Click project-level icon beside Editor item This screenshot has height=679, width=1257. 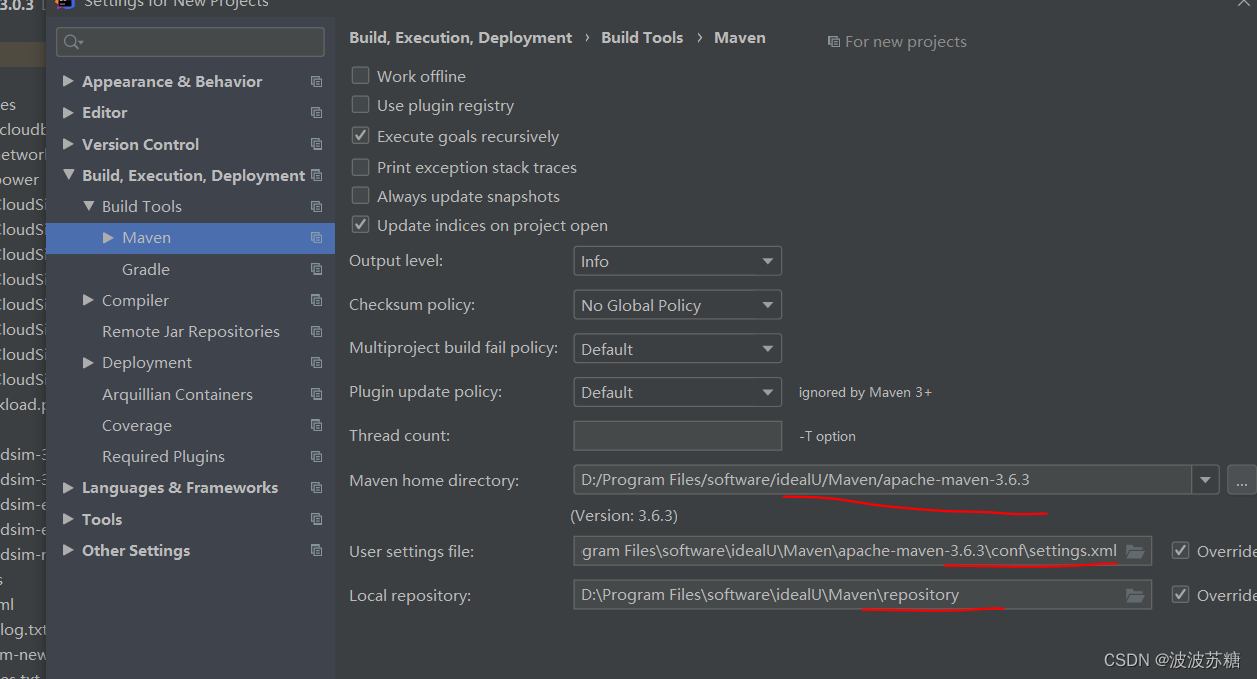click(x=316, y=113)
